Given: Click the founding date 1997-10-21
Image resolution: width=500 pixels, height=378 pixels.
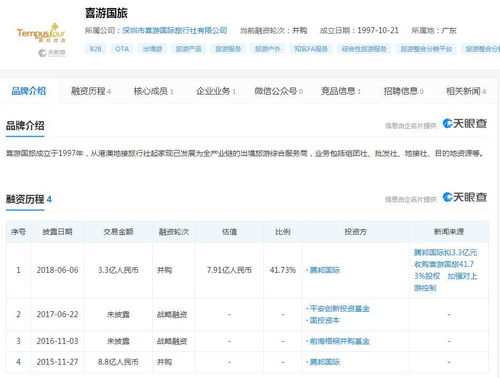Looking at the screenshot, I should coord(378,31).
